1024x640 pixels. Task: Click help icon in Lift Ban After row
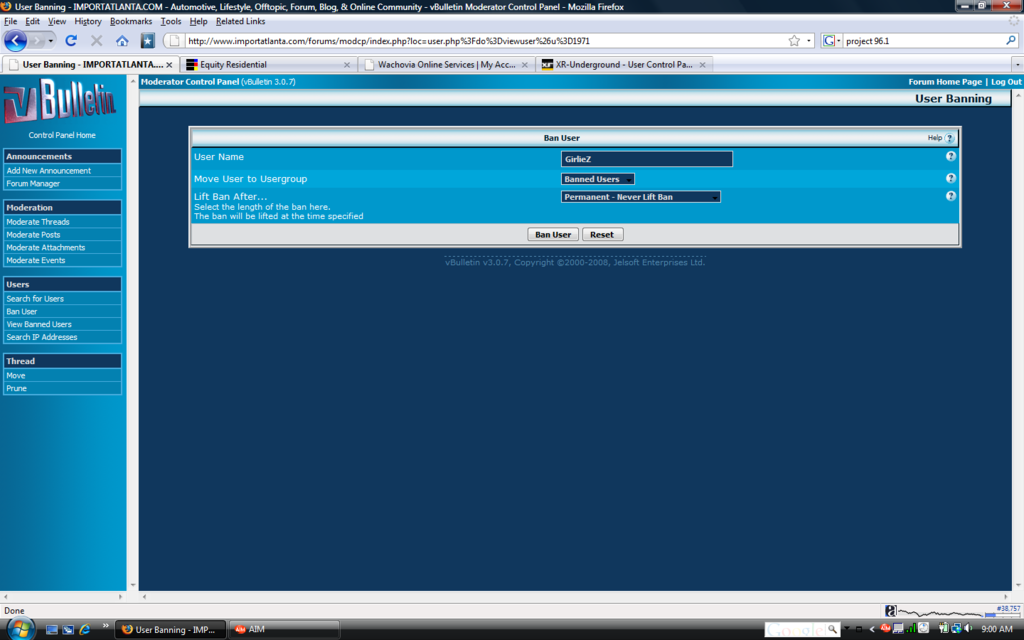(x=950, y=196)
